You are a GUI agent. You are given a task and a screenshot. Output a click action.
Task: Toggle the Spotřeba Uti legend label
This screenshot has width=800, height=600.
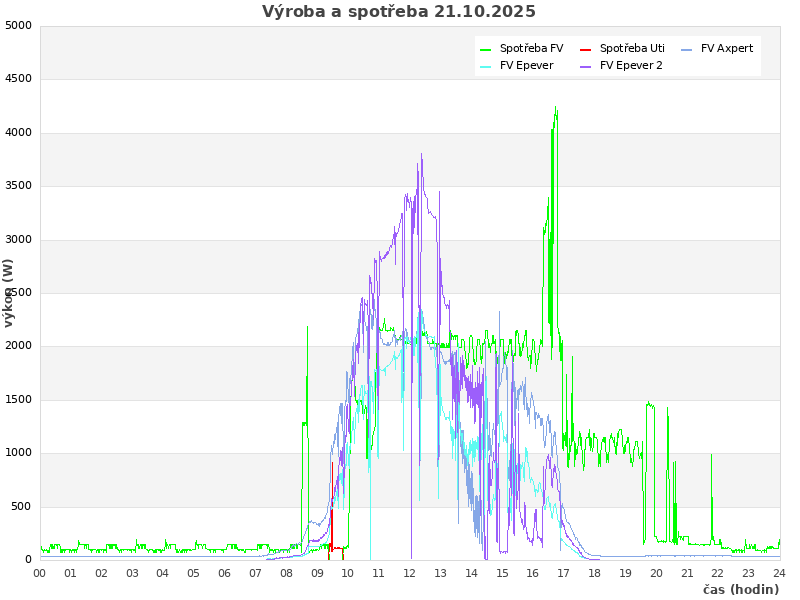coord(632,48)
